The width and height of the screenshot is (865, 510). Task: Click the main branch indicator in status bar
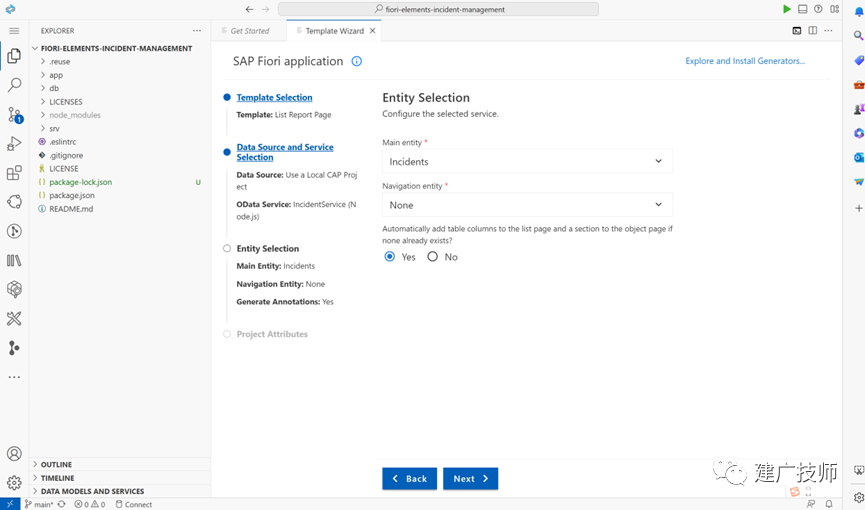(x=39, y=504)
